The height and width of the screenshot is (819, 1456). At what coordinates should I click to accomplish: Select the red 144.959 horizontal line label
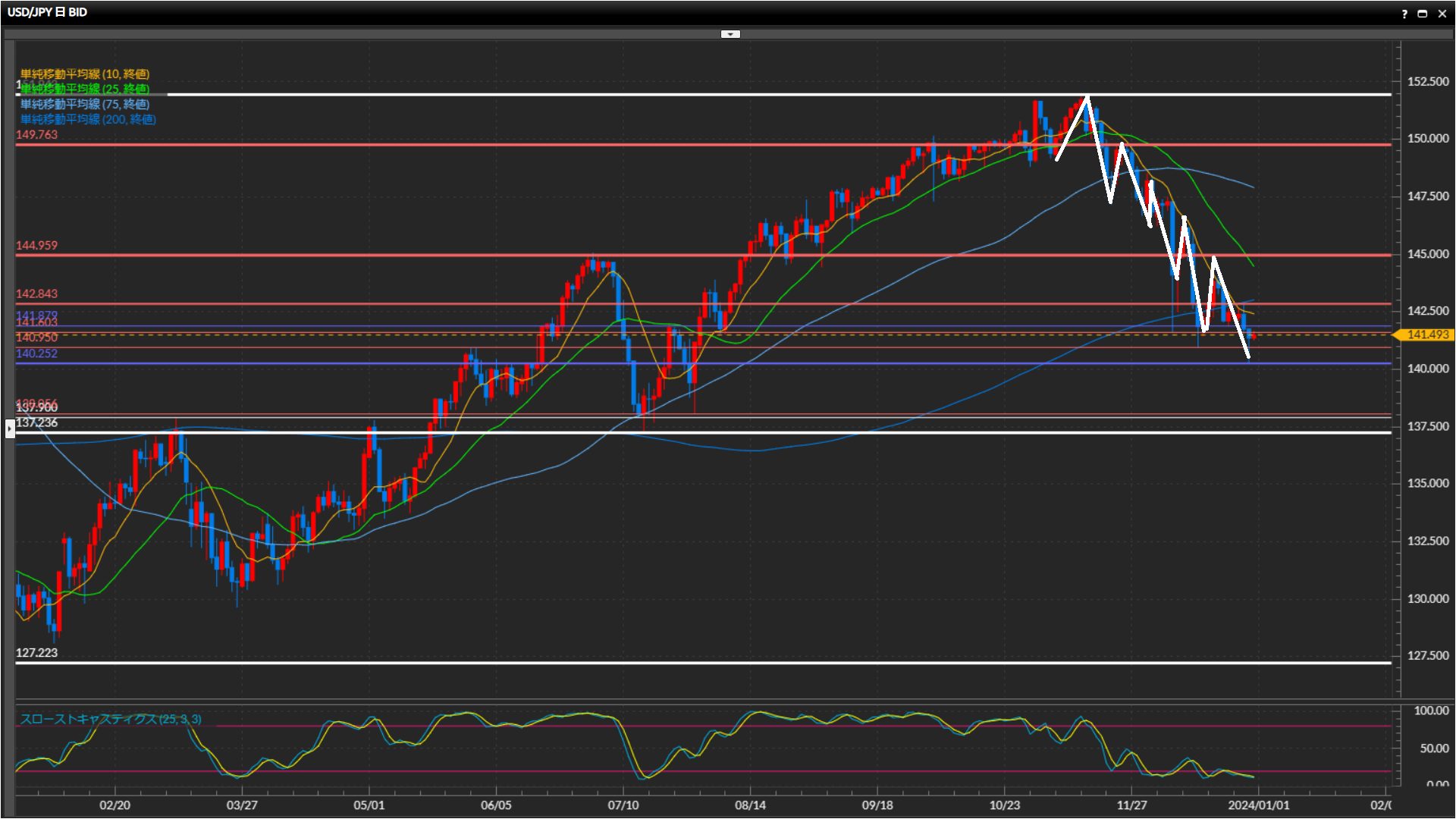(36, 246)
